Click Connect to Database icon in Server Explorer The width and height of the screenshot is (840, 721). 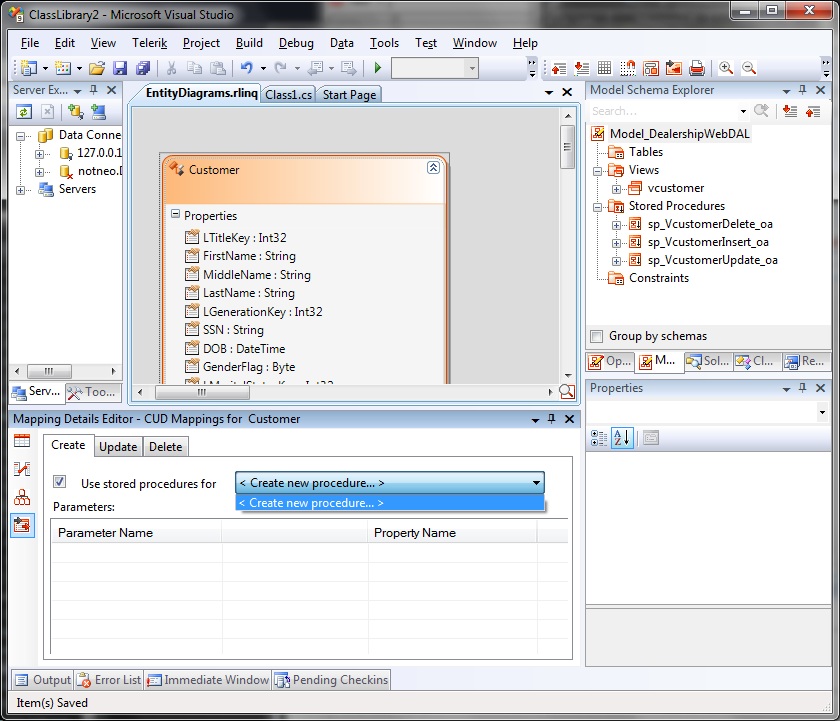tap(76, 111)
